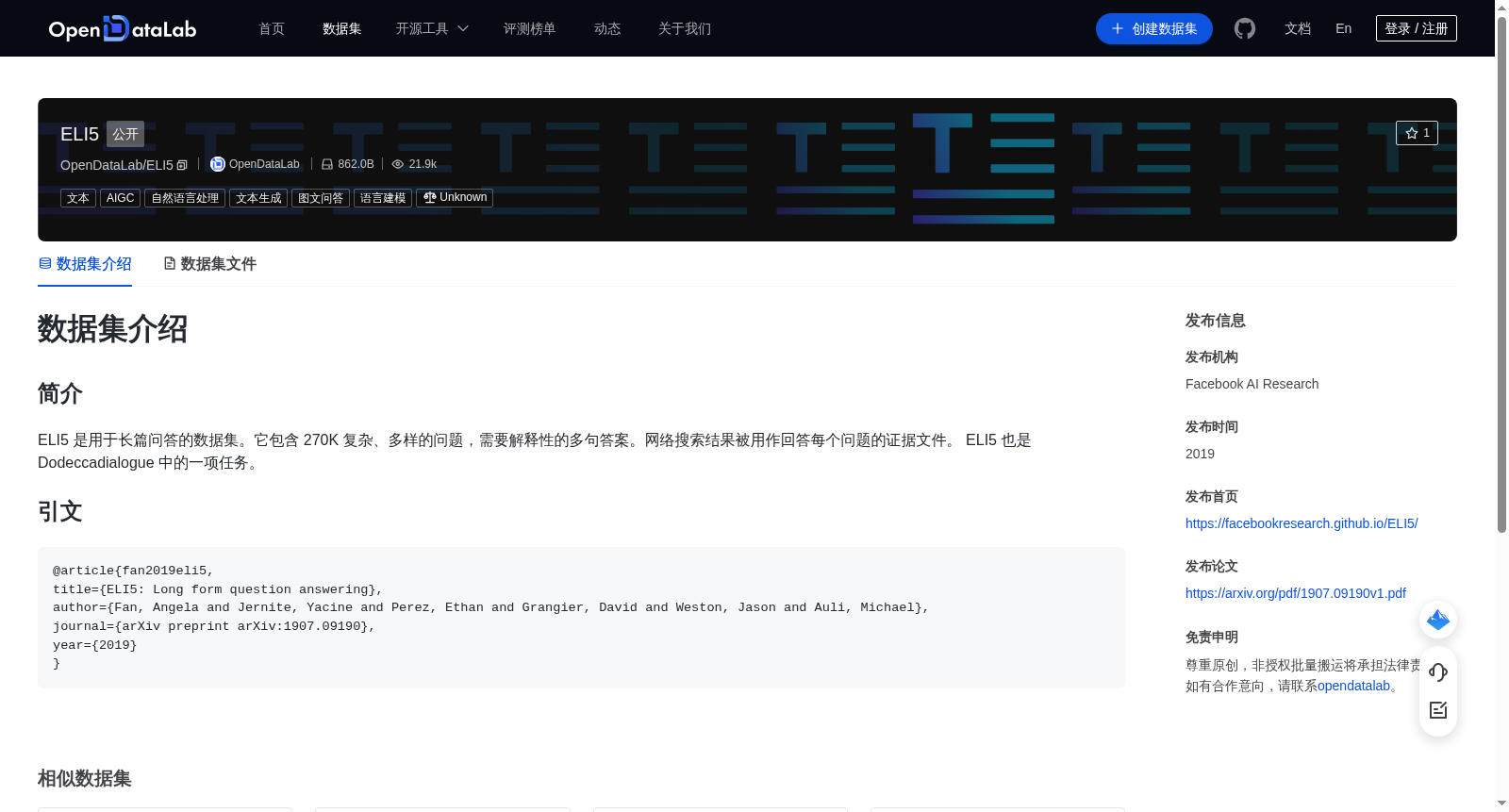The width and height of the screenshot is (1509, 812).
Task: Star the ELI5 dataset
Action: [1417, 133]
